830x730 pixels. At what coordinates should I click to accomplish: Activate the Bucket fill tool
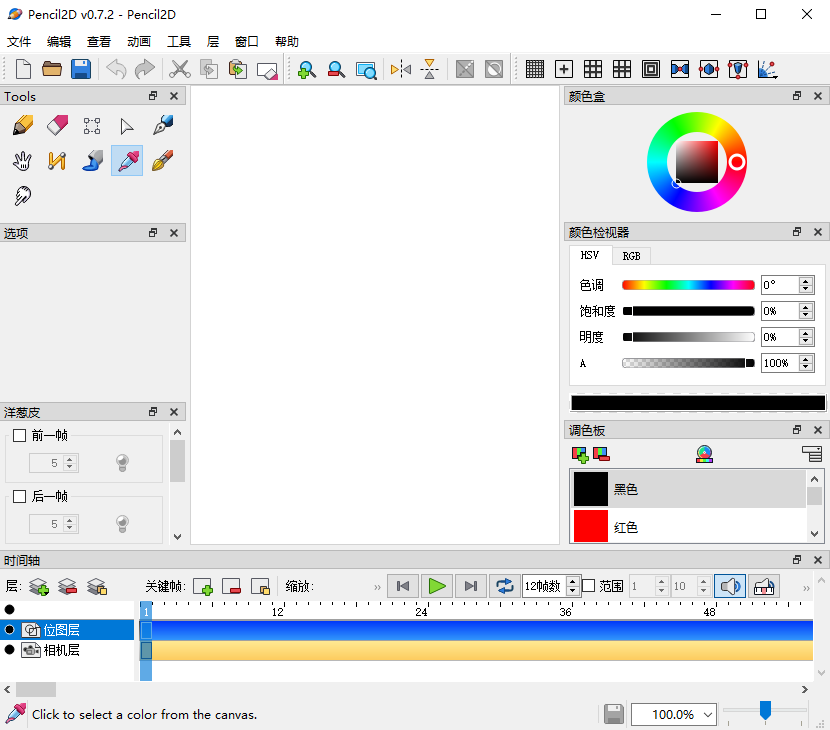pos(92,161)
